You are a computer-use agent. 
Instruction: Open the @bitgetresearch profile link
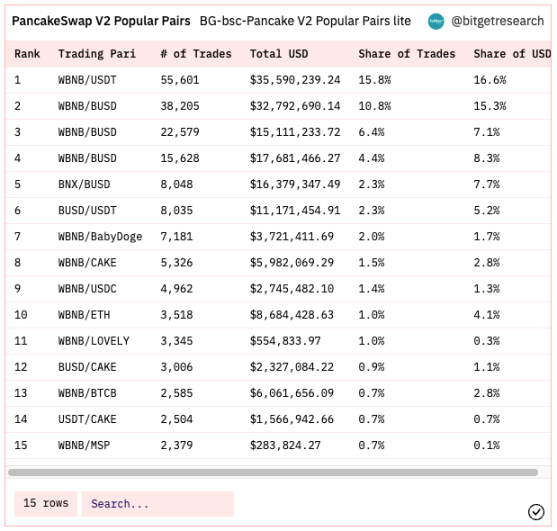point(497,21)
